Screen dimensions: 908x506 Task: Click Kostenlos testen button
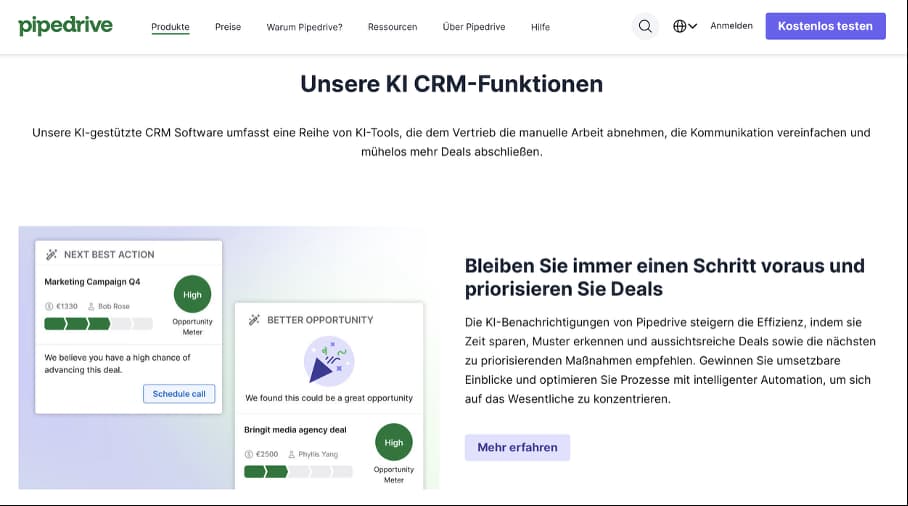[x=825, y=26]
